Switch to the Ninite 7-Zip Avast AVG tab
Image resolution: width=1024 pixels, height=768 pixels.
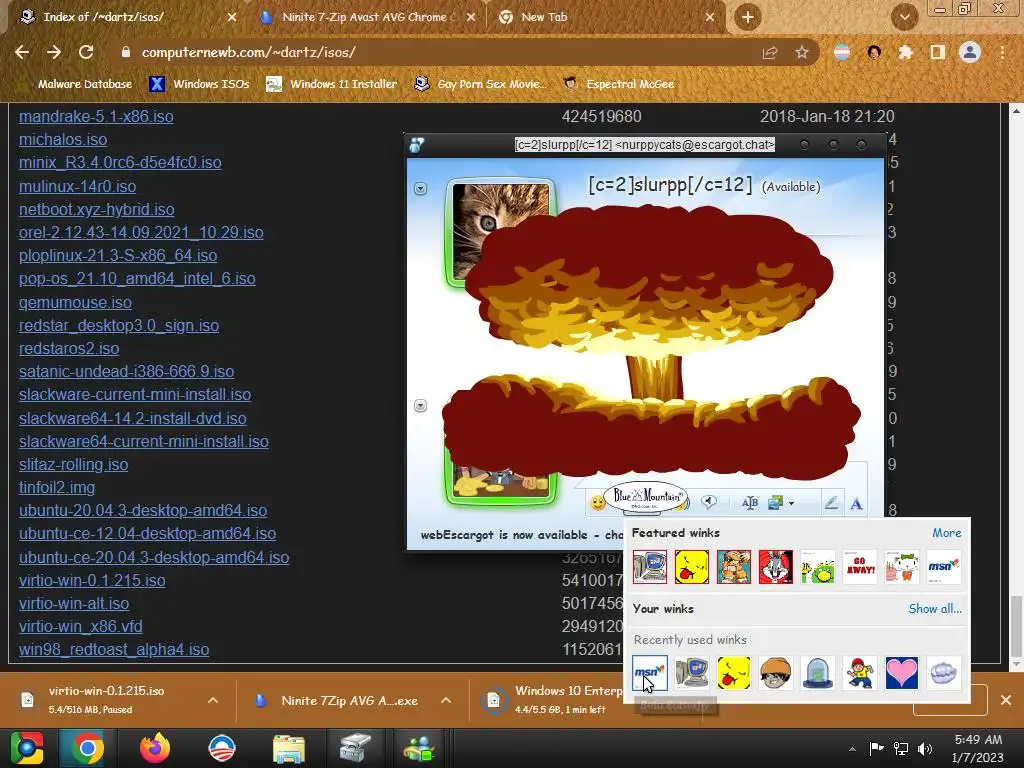[364, 17]
